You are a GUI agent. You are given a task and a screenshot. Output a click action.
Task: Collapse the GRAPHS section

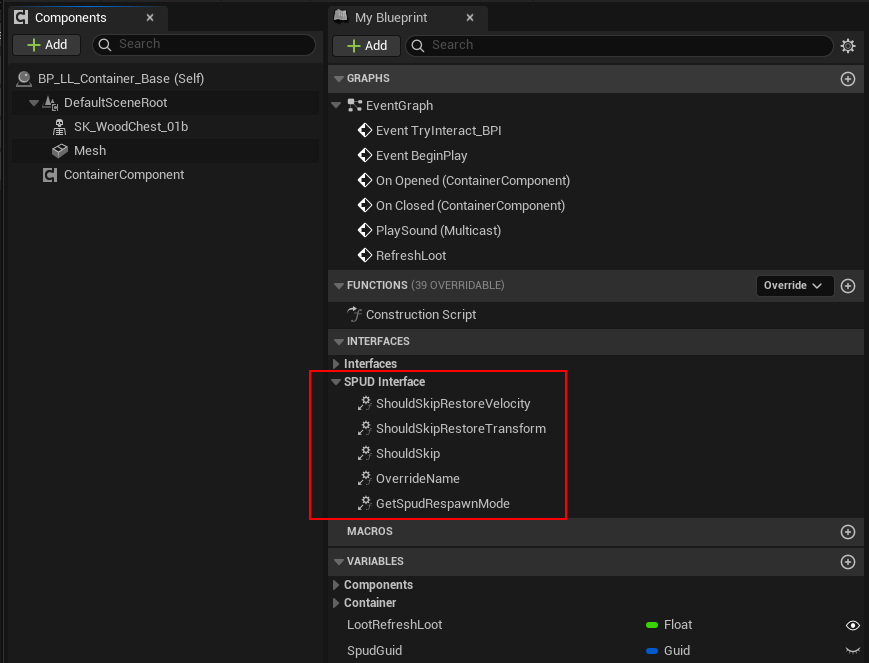[x=339, y=79]
